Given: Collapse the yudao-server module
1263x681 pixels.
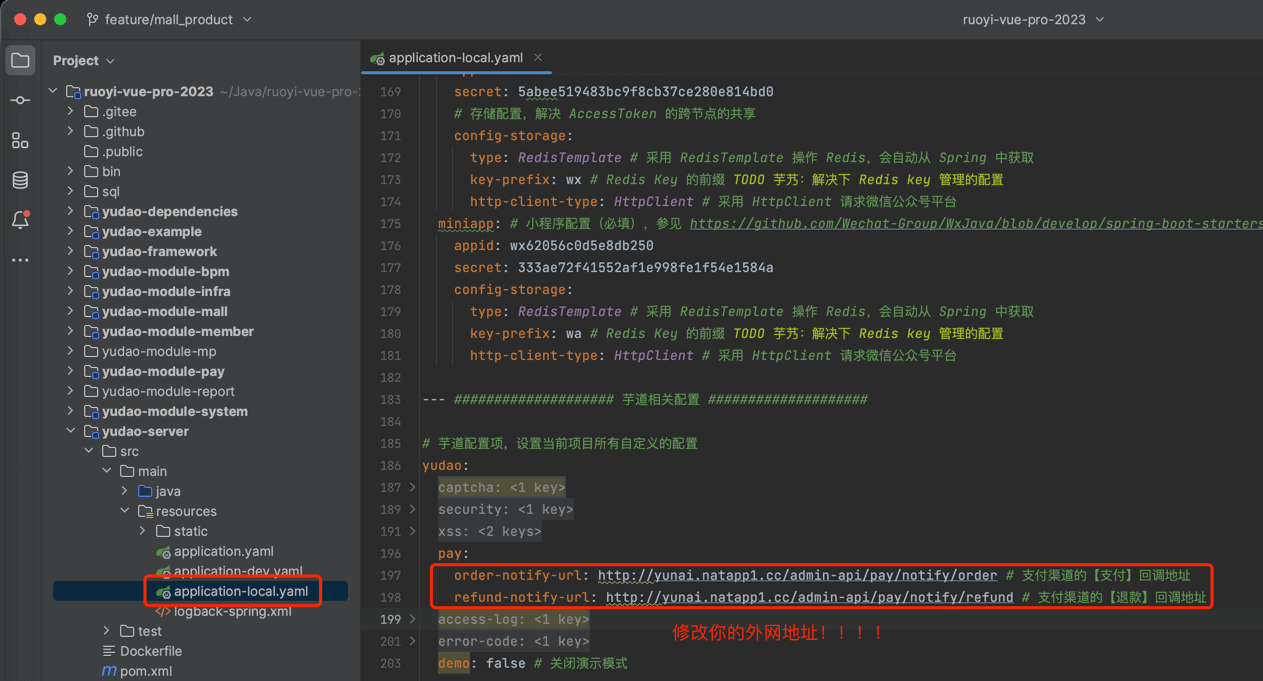Looking at the screenshot, I should pos(70,431).
